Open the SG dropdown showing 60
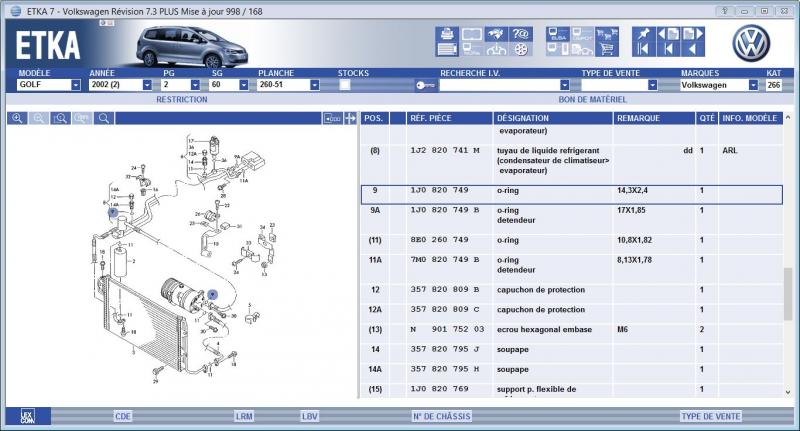800x431 pixels. (x=244, y=85)
